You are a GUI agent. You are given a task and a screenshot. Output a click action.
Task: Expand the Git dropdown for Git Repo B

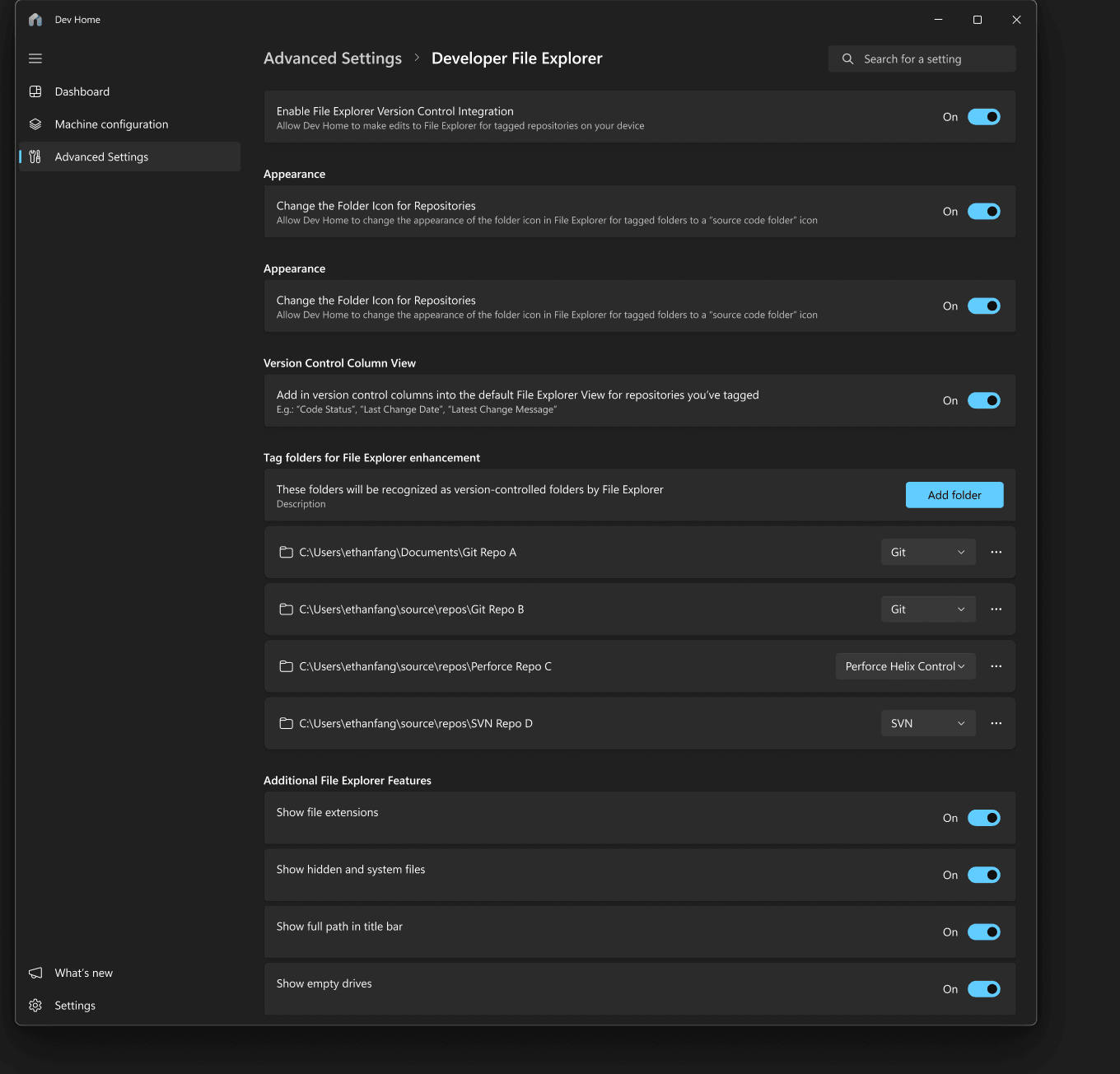928,609
